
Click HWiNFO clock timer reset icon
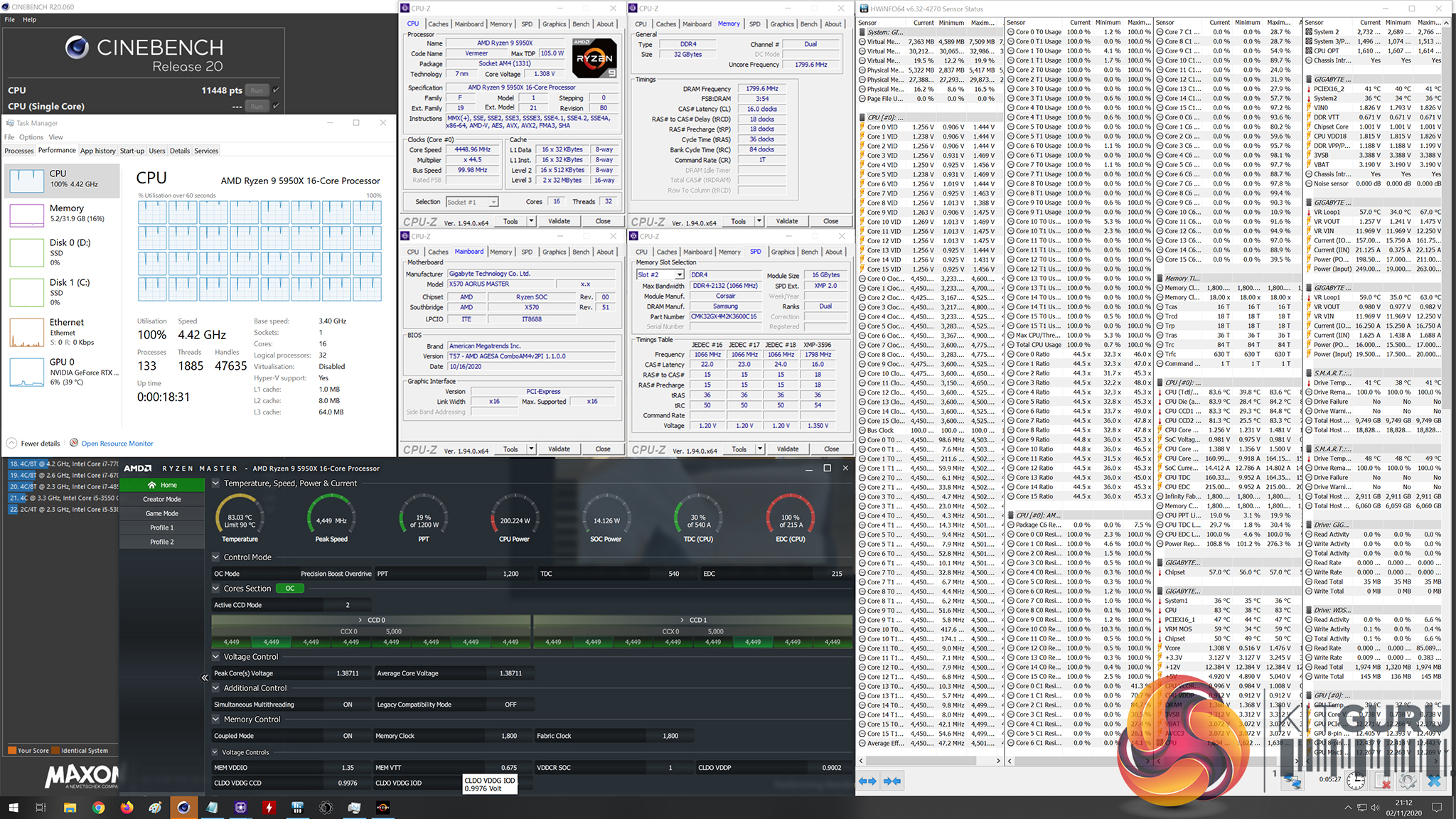tap(1356, 782)
